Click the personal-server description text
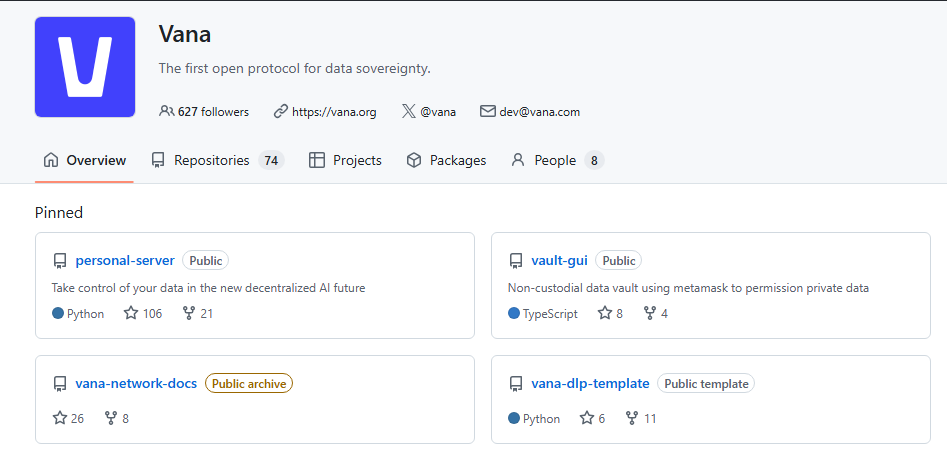The width and height of the screenshot is (947, 458). (x=208, y=288)
